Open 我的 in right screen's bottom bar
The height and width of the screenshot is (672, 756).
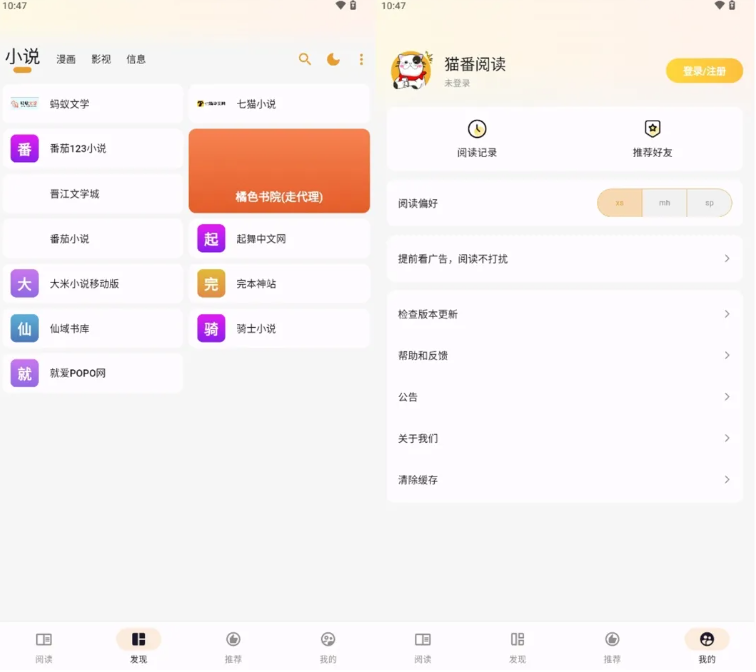(707, 647)
